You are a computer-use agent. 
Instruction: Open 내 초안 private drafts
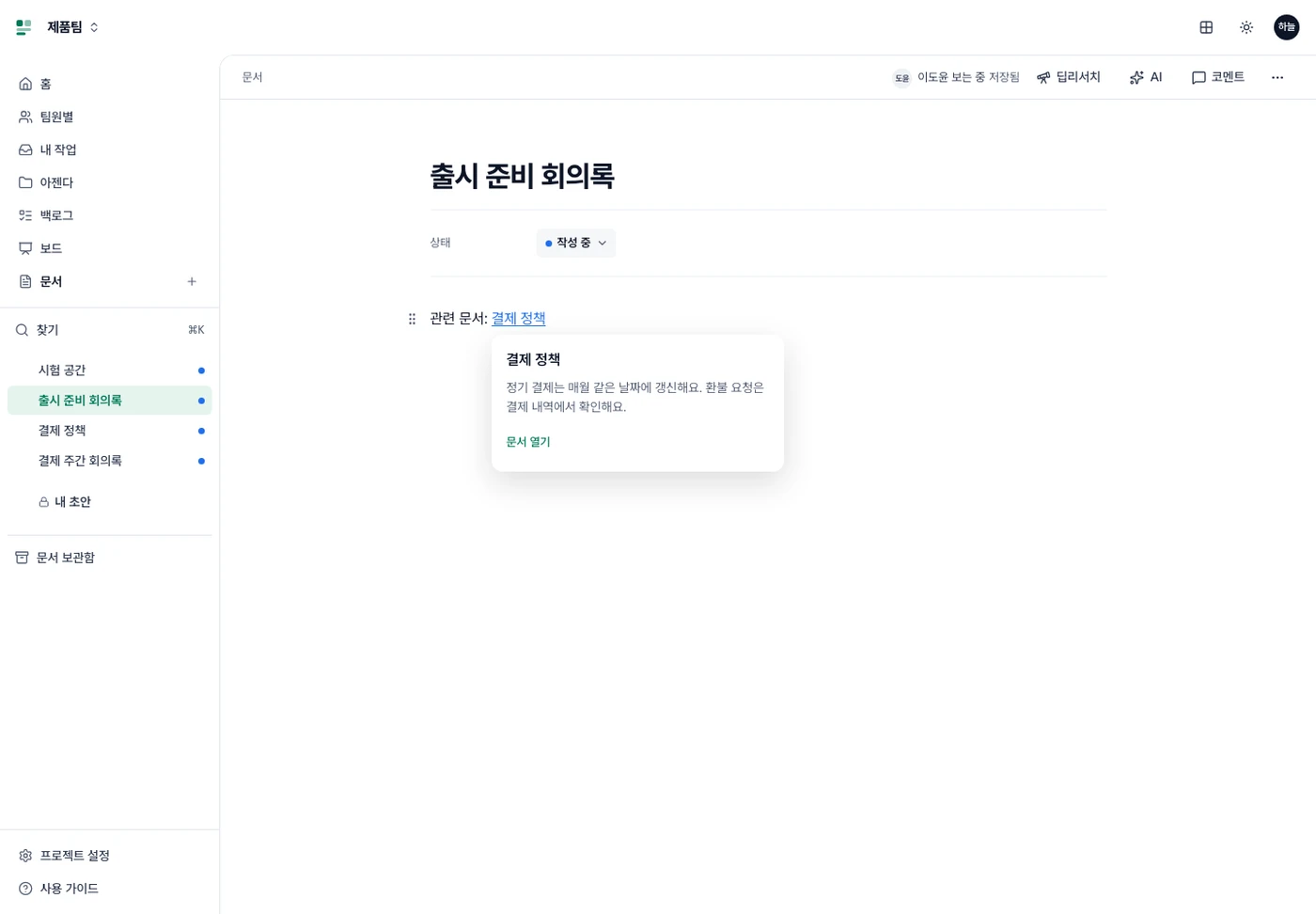[109, 502]
